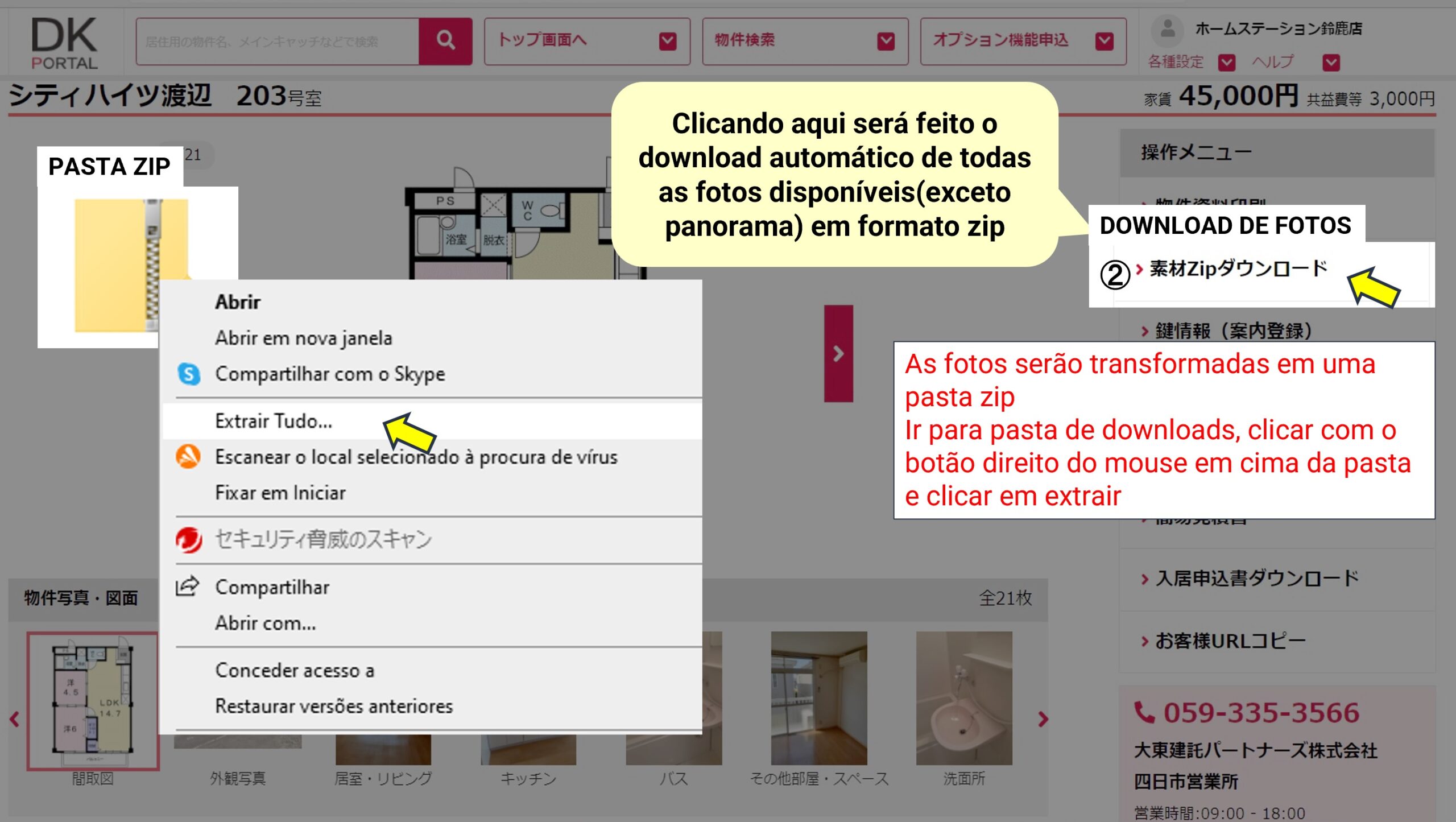Go to next main photo arrow

(838, 353)
